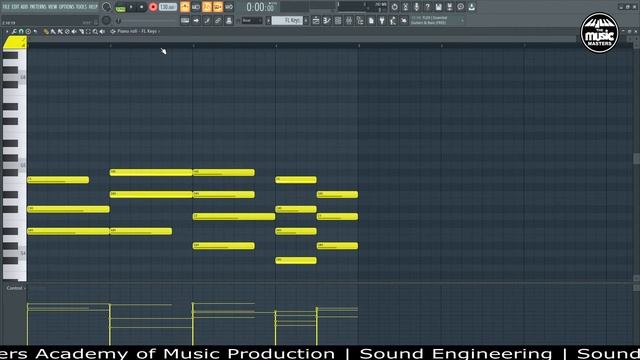The width and height of the screenshot is (640, 360).
Task: Open the PATTERNS menu
Action: tap(38, 7)
